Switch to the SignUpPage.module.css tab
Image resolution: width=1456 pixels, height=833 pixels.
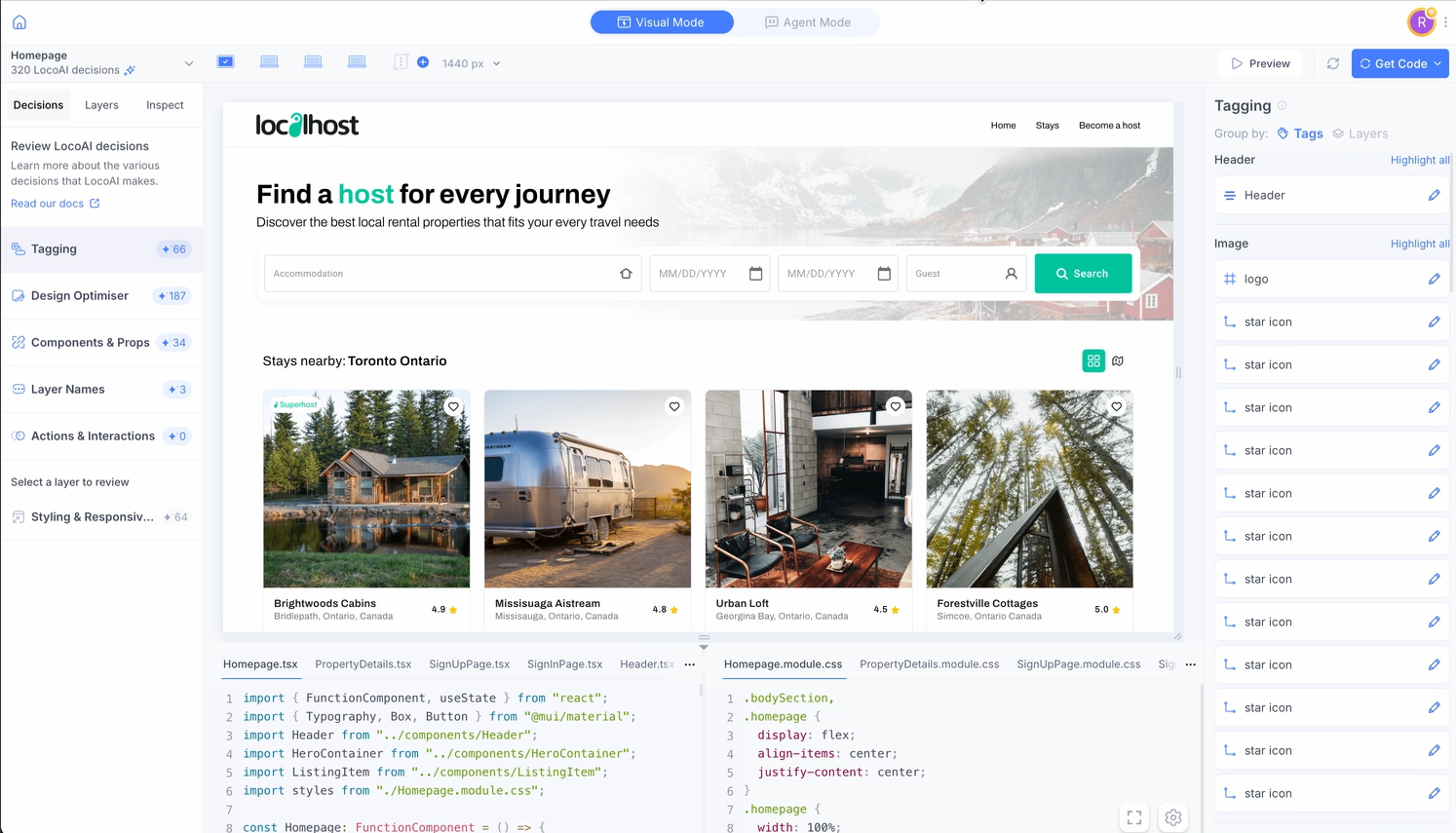[x=1079, y=664]
